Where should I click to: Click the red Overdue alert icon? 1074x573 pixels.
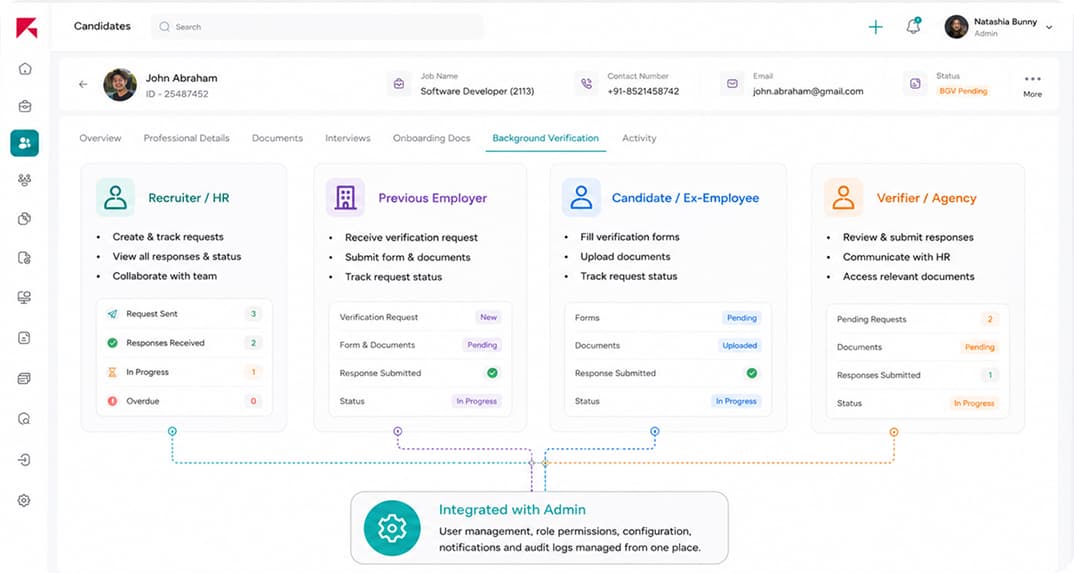pos(112,401)
